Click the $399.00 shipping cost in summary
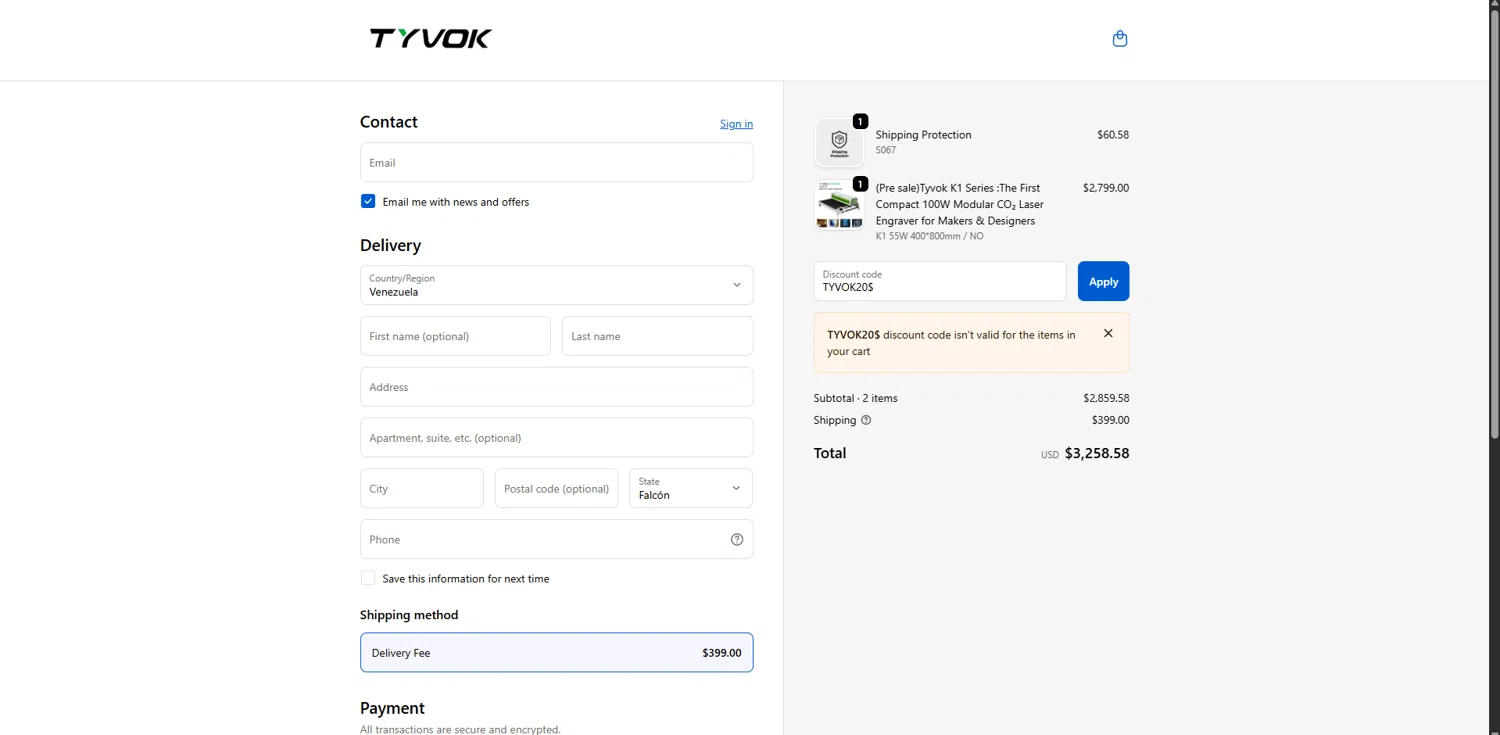Viewport: 1500px width, 735px height. pos(1110,420)
